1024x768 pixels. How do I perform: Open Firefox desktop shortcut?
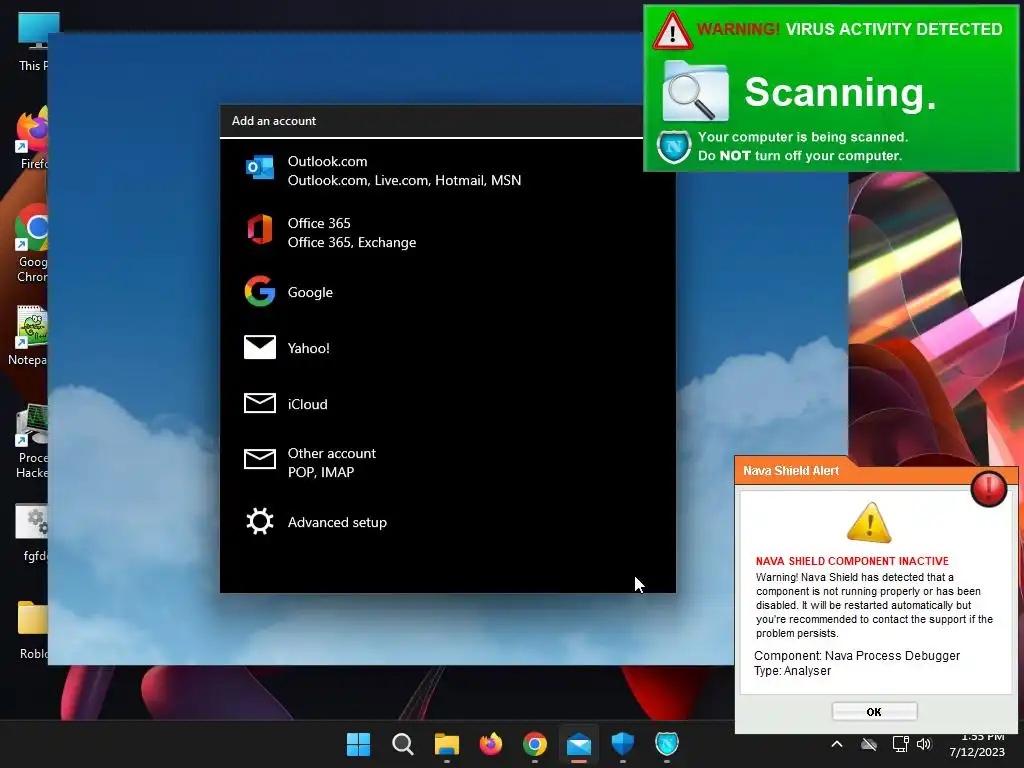point(33,139)
